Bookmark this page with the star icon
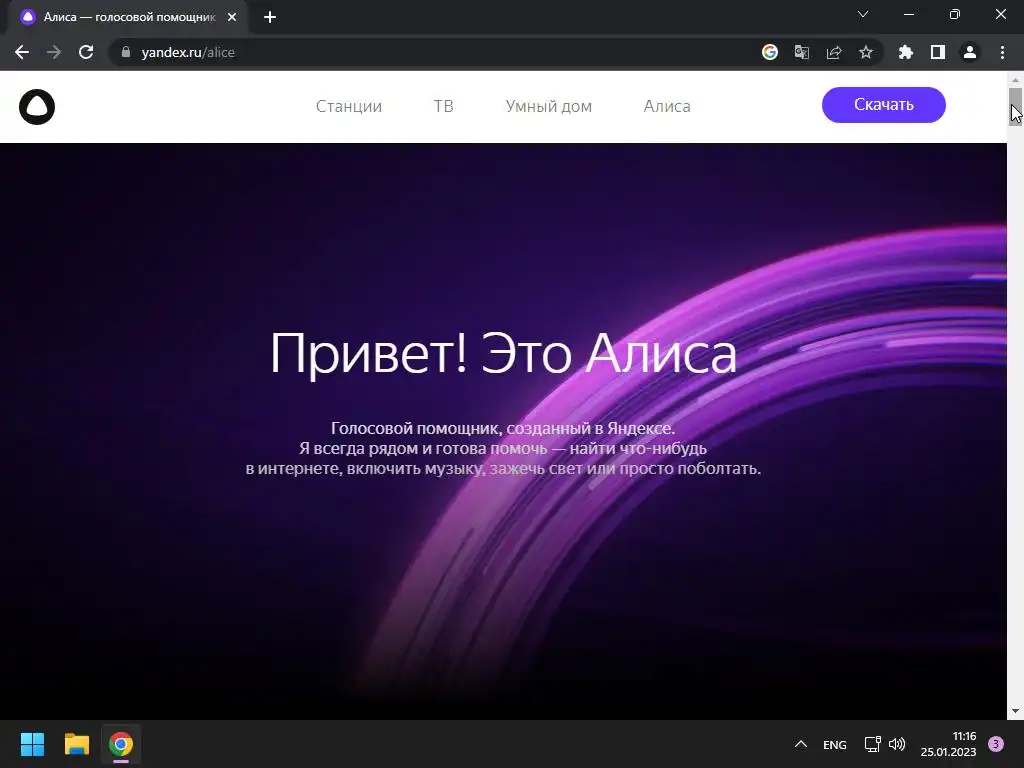This screenshot has width=1024, height=768. tap(866, 52)
